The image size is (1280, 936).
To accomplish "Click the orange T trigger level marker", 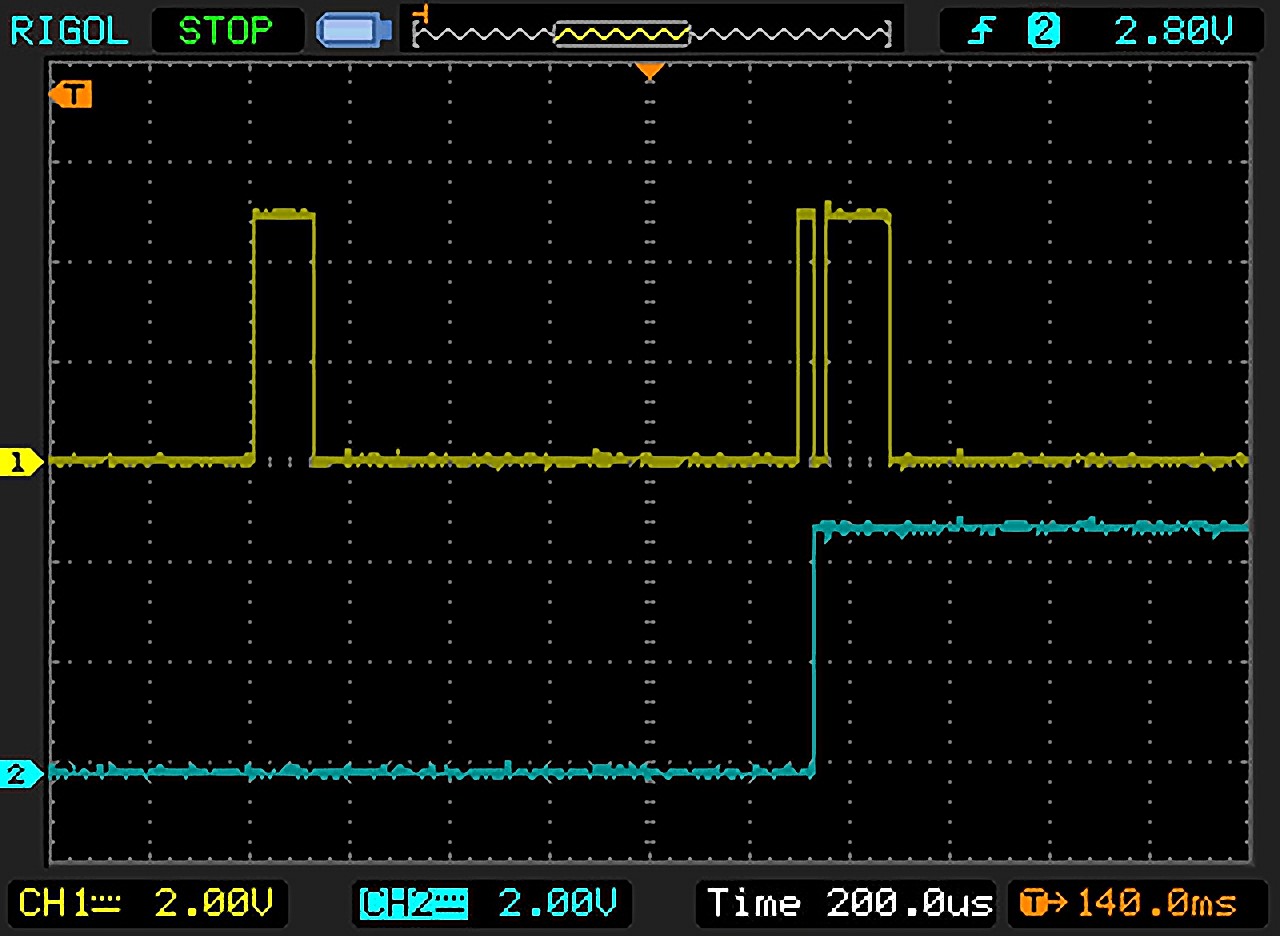I will [x=70, y=95].
